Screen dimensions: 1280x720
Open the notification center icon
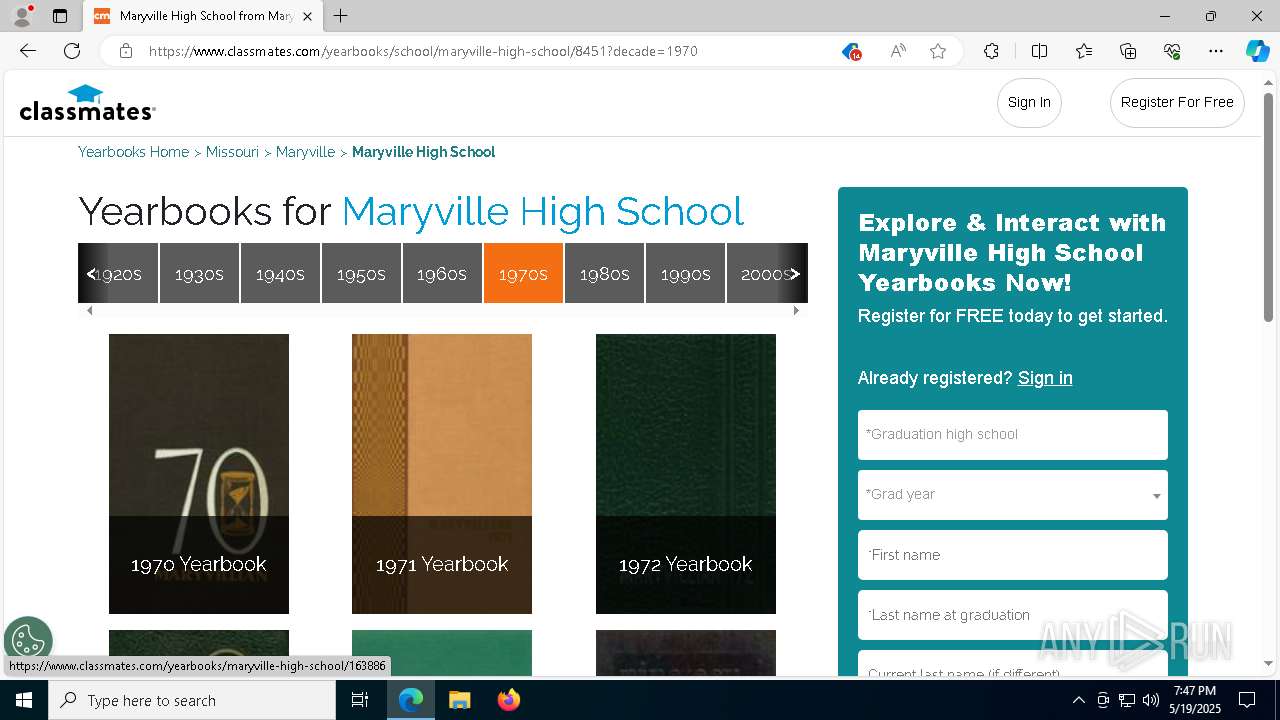1247,700
